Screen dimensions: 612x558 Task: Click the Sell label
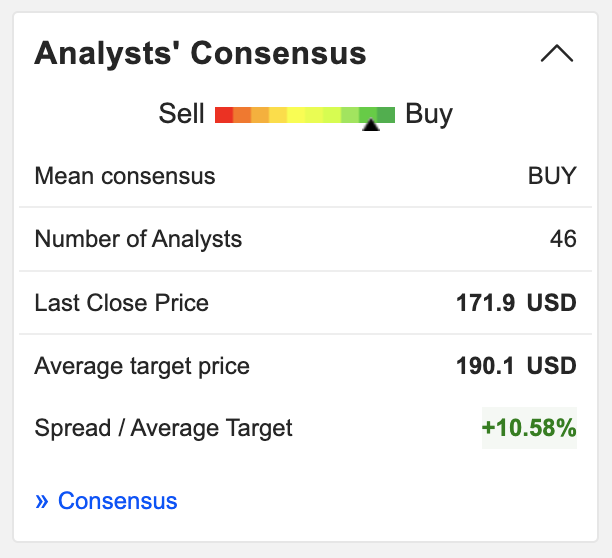[x=181, y=114]
